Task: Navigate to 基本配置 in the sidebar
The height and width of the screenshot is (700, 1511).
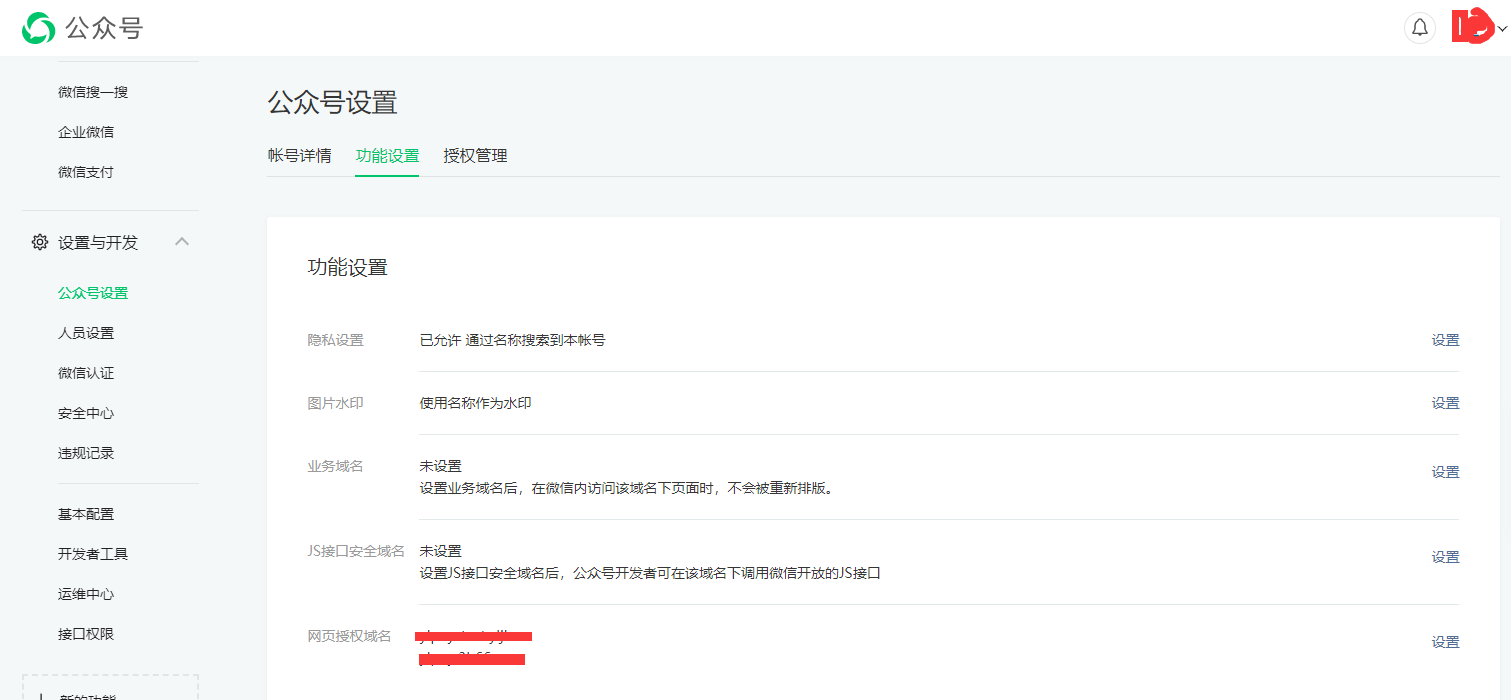Action: click(x=86, y=514)
